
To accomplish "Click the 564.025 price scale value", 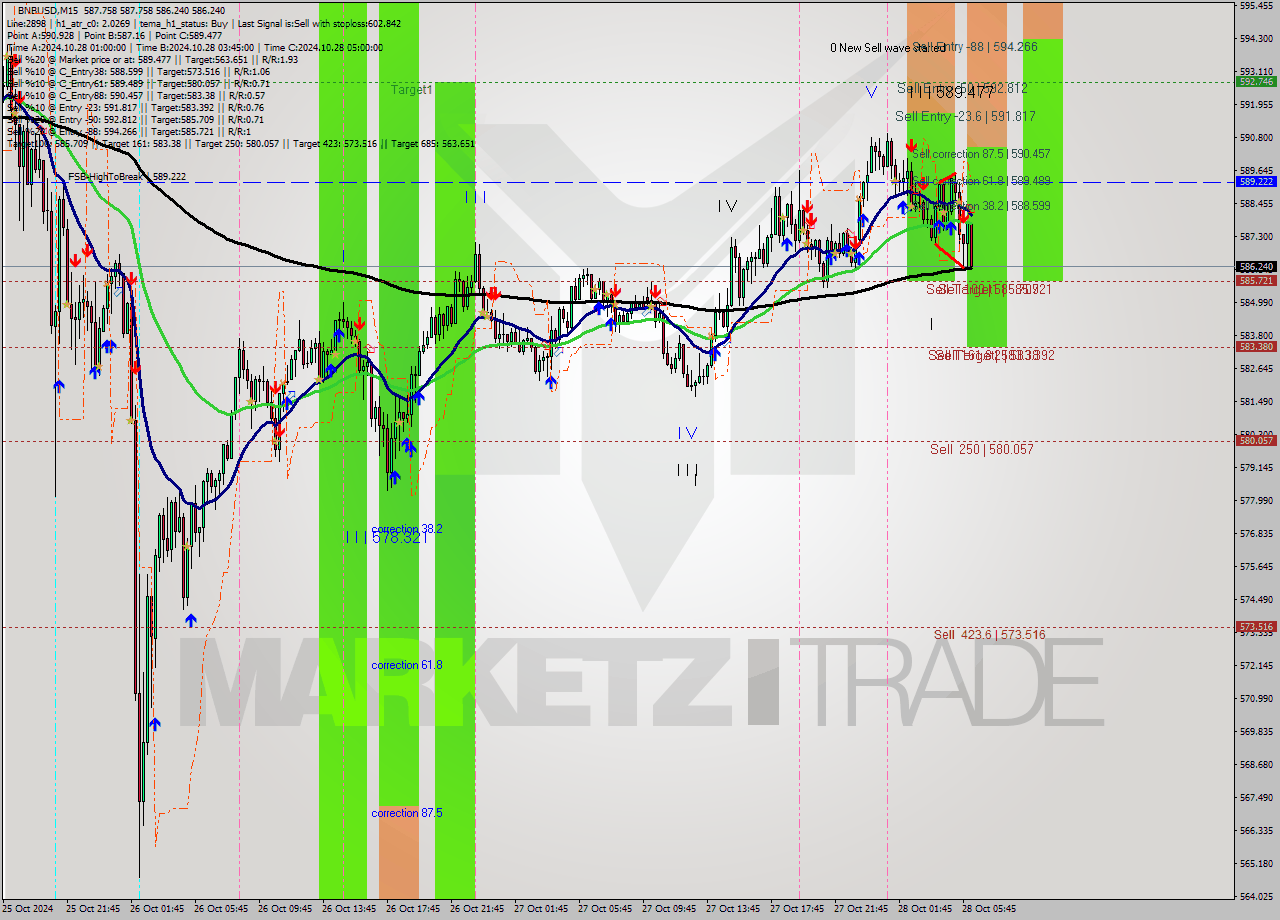I will point(1256,897).
